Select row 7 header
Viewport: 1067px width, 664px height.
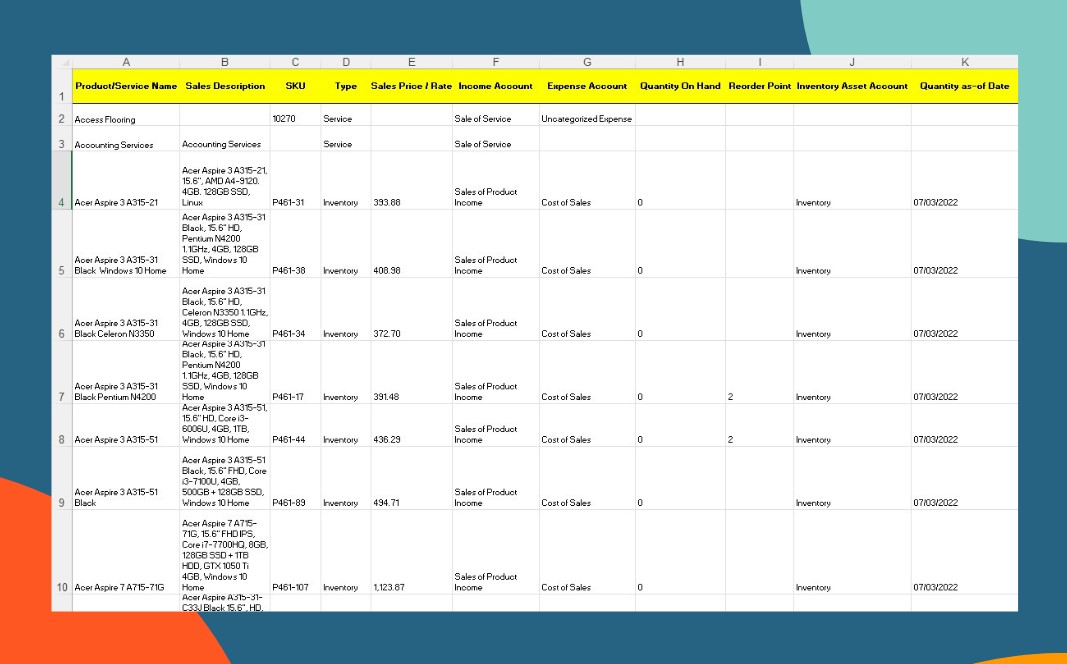point(62,372)
